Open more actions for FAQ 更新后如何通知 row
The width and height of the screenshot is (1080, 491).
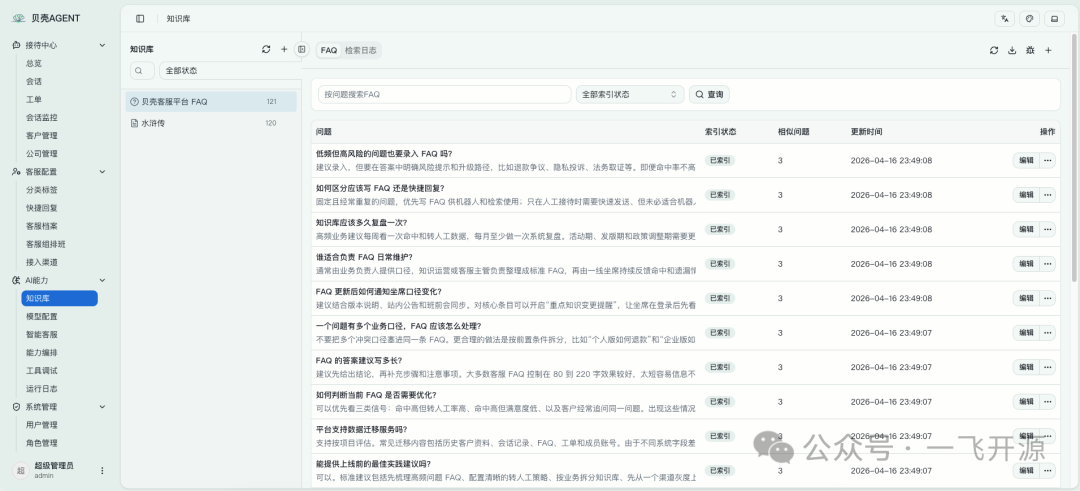pyautogui.click(x=1048, y=298)
